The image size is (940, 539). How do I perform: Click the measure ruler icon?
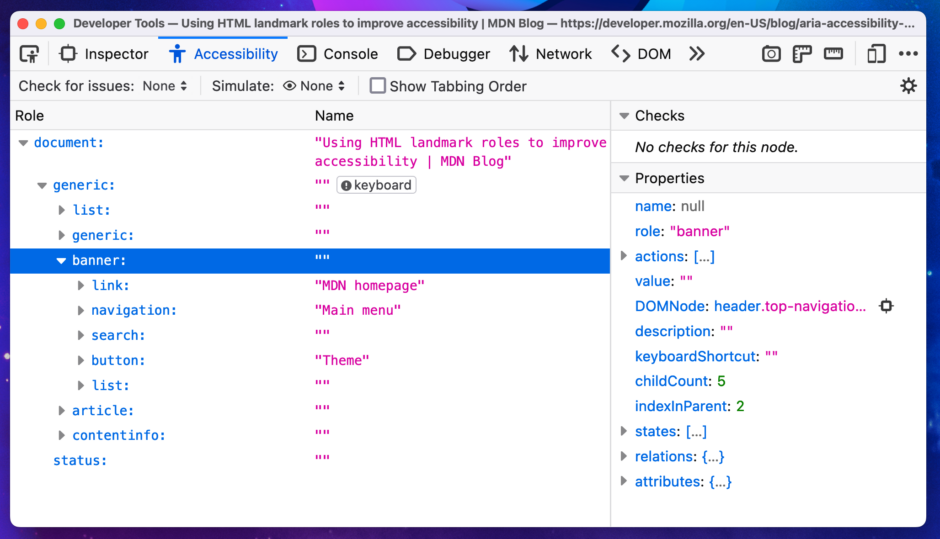[833, 54]
